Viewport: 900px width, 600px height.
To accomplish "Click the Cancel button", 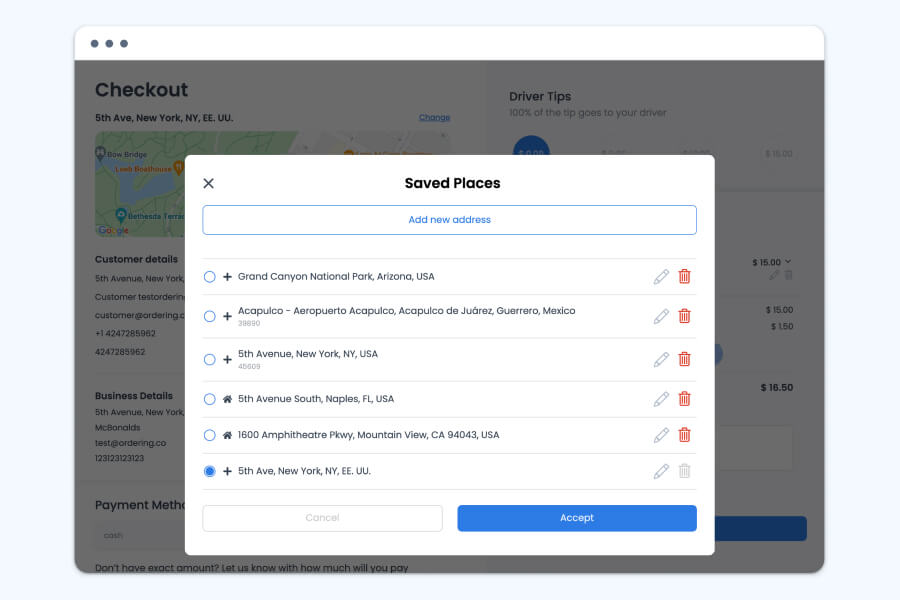I will coord(322,518).
